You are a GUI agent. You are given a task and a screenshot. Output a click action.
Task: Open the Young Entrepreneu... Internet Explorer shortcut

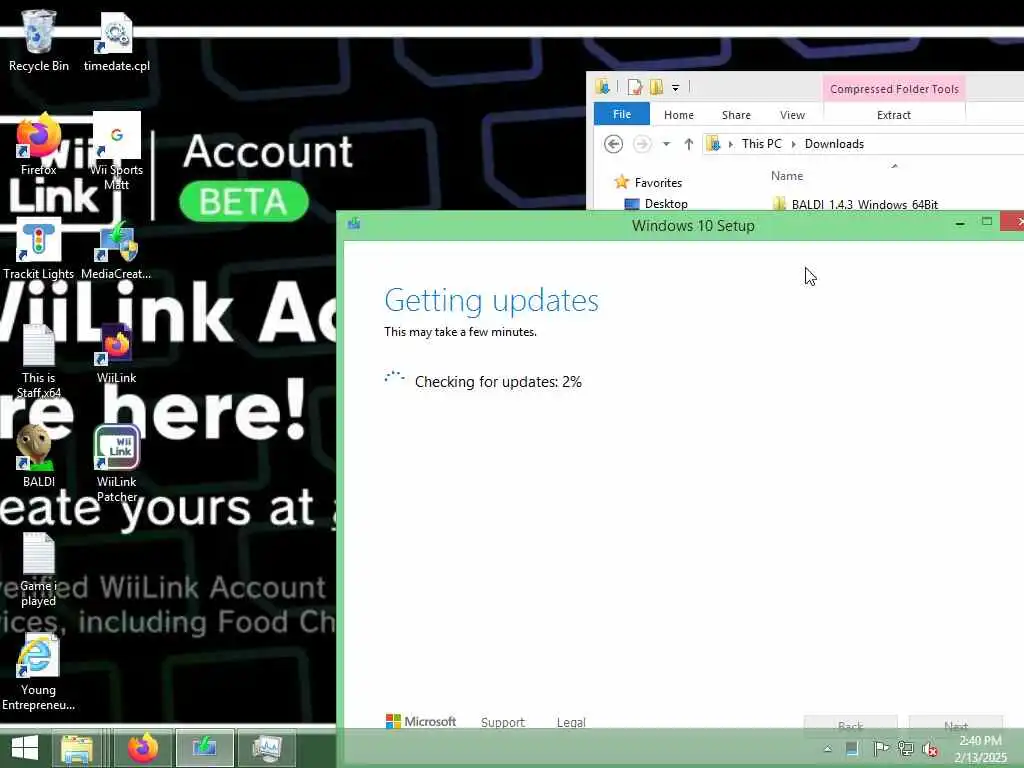tap(39, 673)
